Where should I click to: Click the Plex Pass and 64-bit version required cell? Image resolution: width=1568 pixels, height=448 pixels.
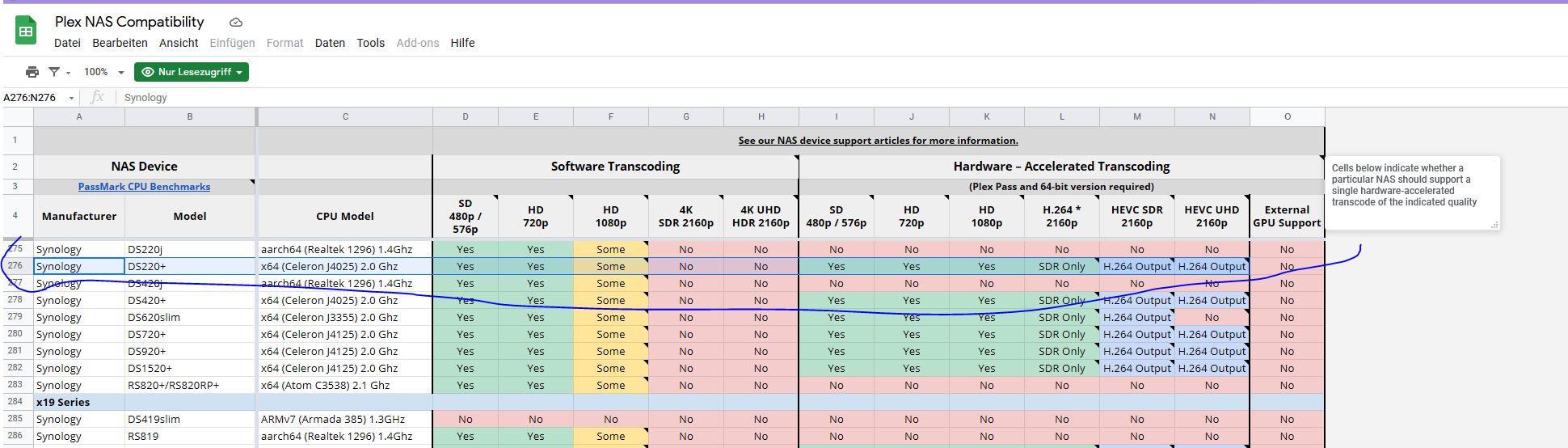(x=1061, y=187)
